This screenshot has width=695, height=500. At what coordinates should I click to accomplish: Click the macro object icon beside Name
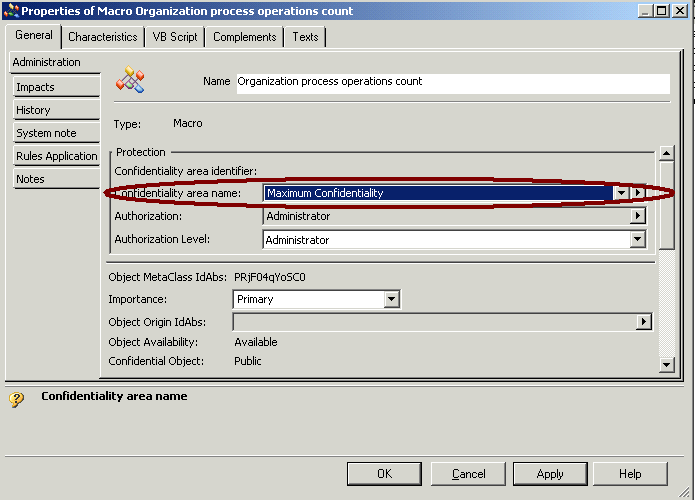[x=130, y=81]
